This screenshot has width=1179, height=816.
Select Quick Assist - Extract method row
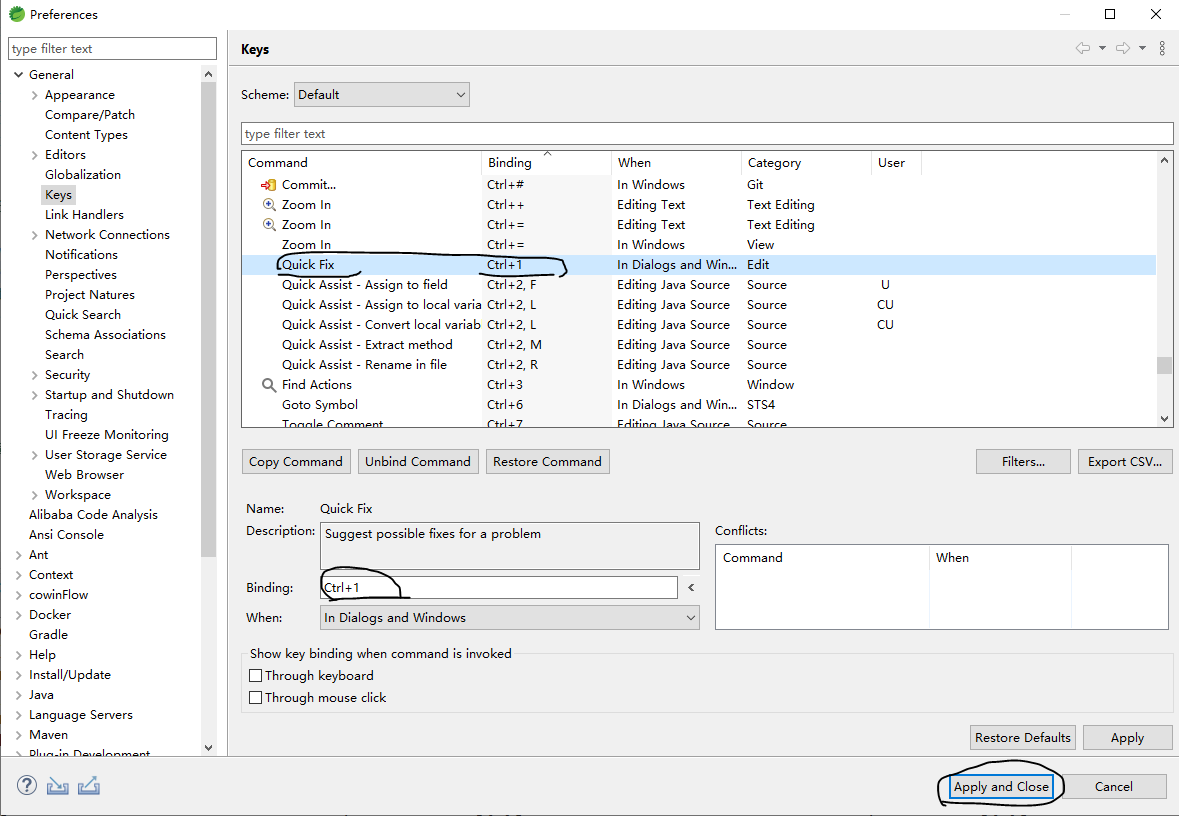(x=699, y=344)
